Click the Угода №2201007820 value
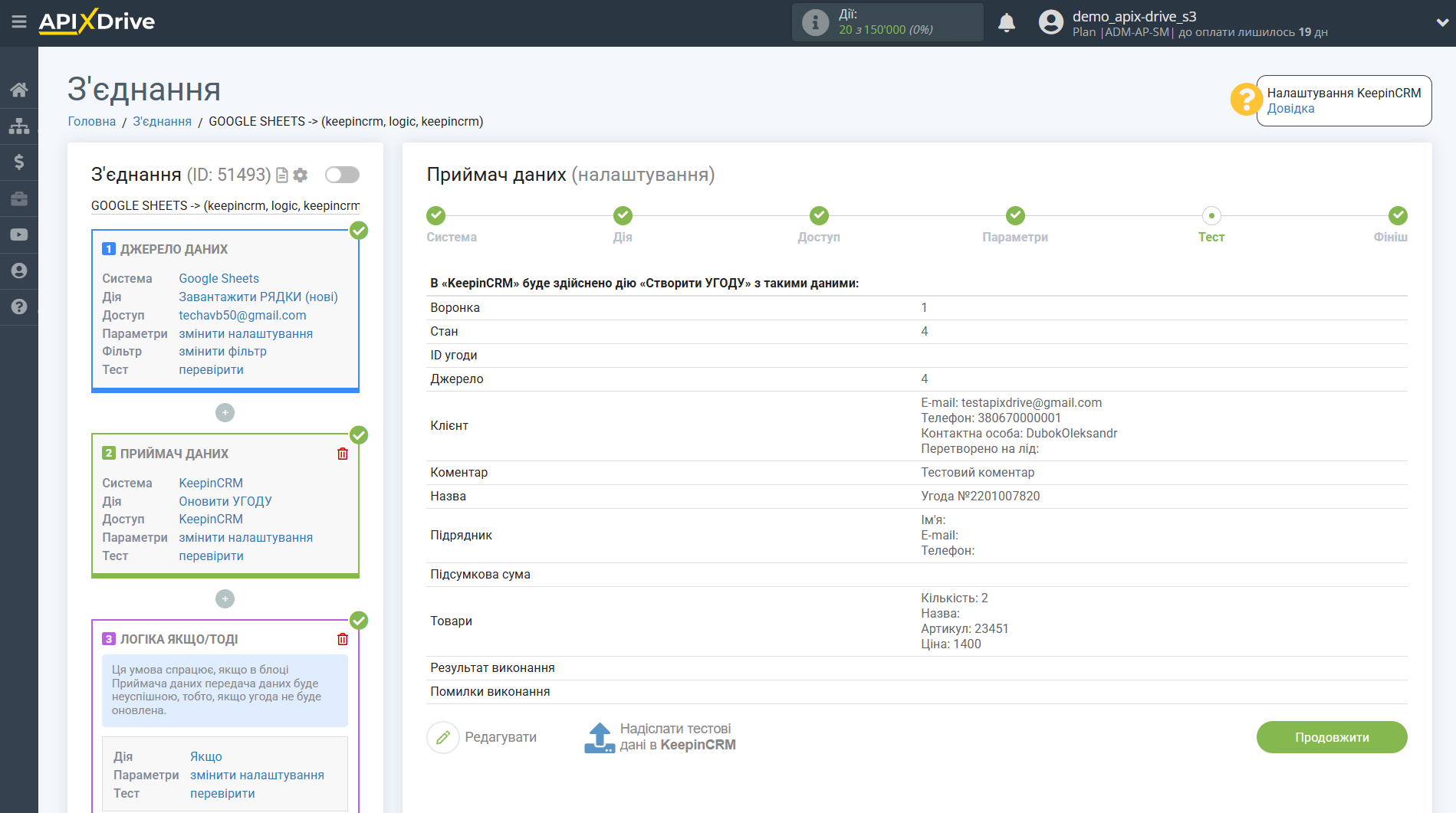 (981, 496)
